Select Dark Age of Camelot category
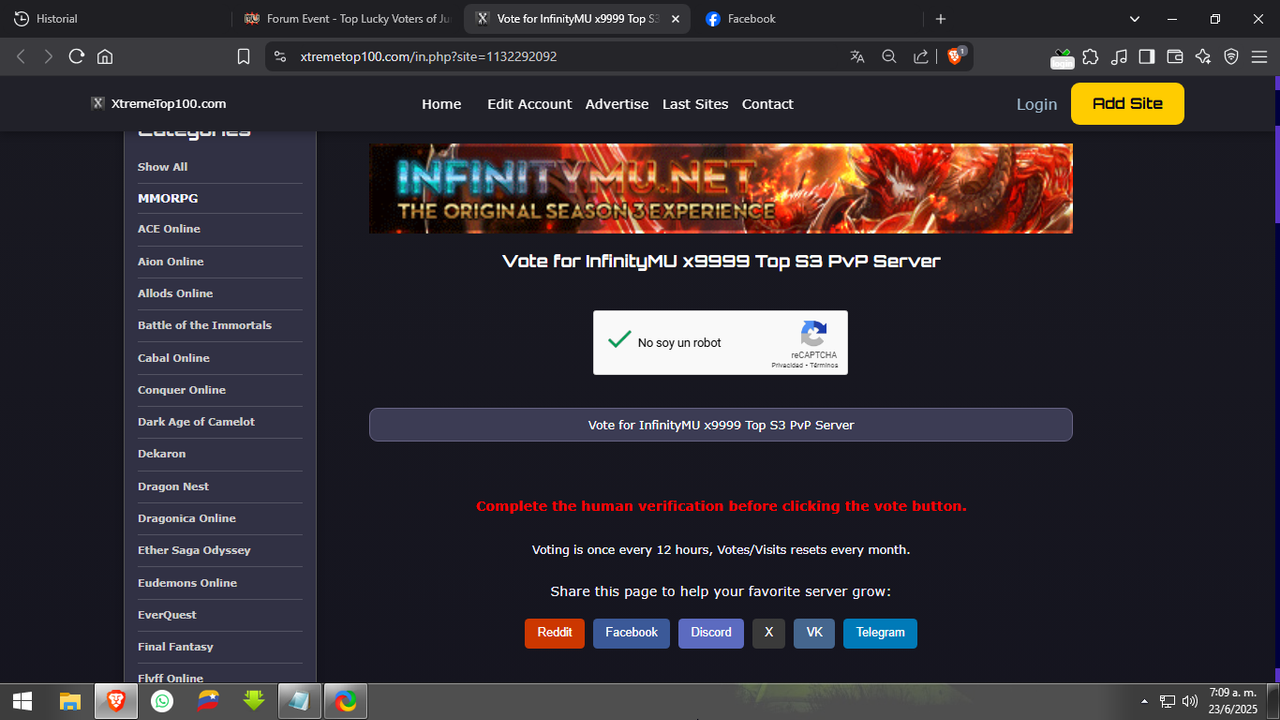 tap(196, 422)
